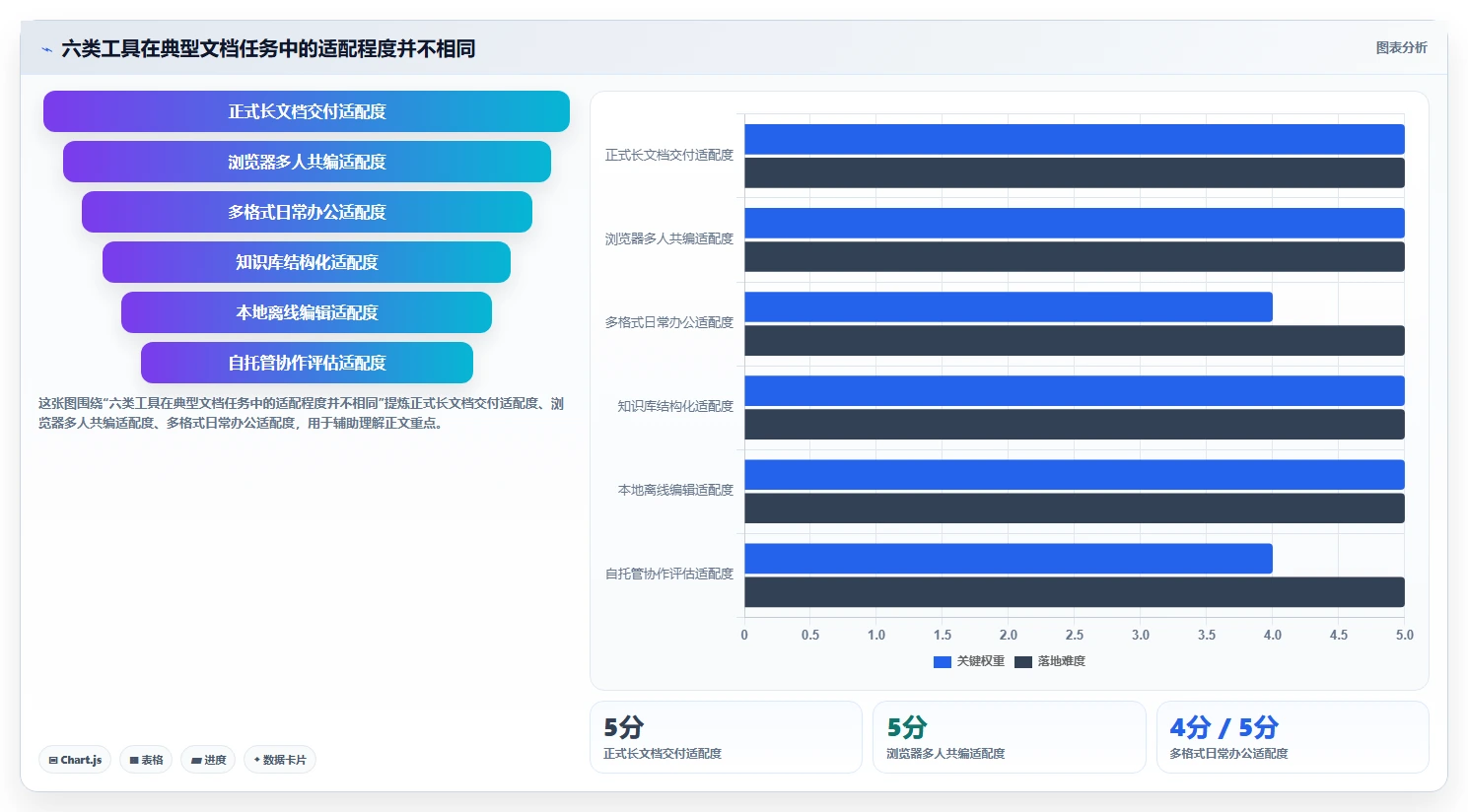Click the dark bar for 浏览器多人共编适配度
Viewport: 1468px width, 812px height.
coord(1075,256)
